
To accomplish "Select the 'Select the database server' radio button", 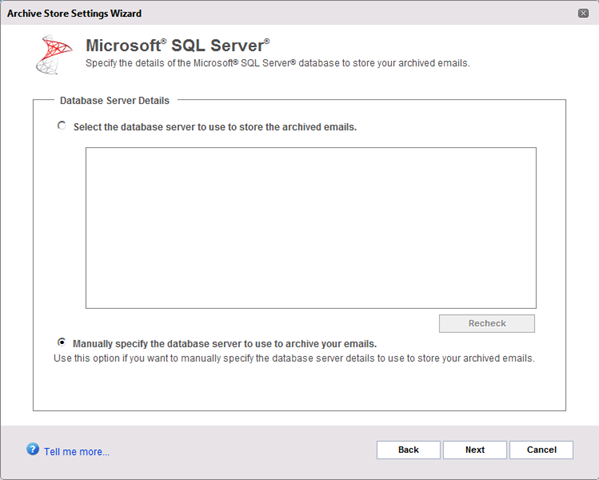I will click(62, 125).
